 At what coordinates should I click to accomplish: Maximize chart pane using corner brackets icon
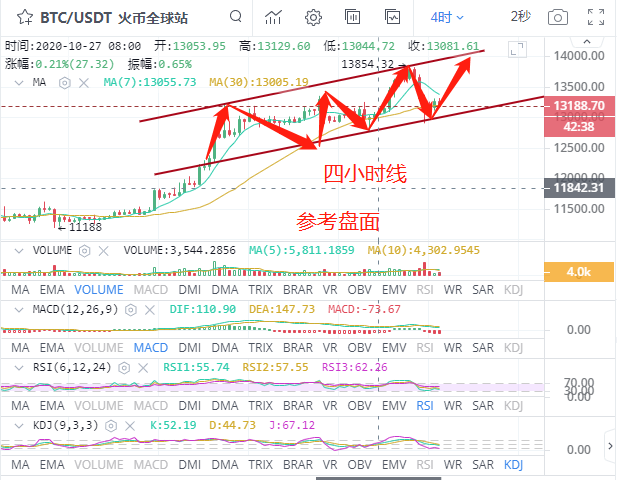click(516, 50)
